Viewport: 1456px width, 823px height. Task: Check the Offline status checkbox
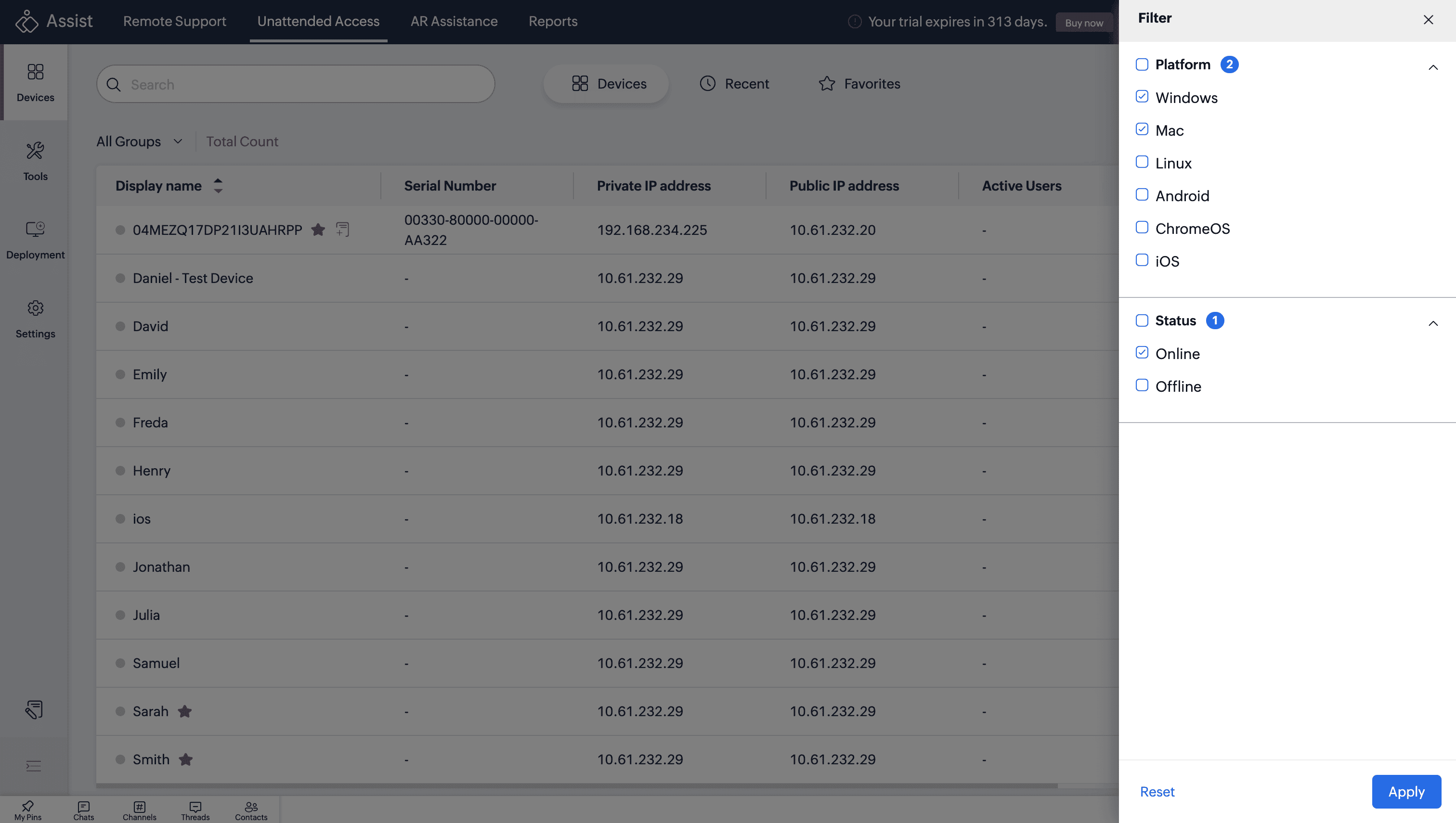pyautogui.click(x=1142, y=386)
